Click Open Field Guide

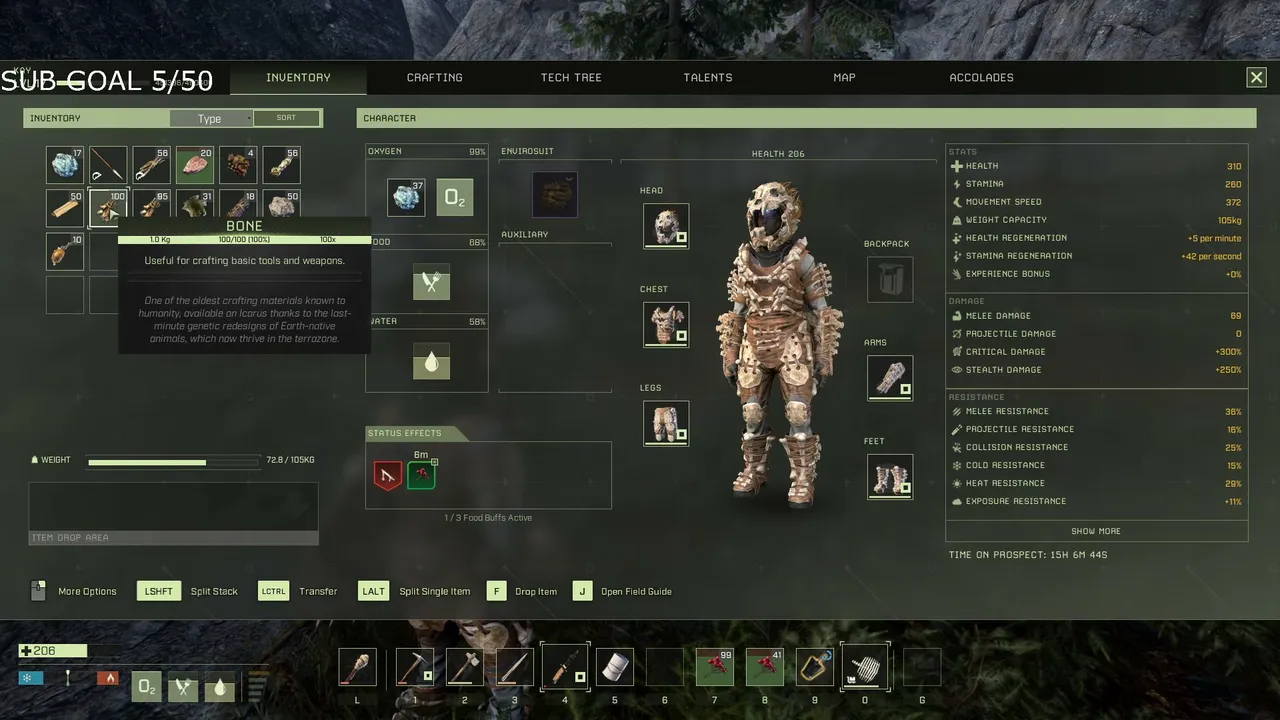[x=636, y=591]
